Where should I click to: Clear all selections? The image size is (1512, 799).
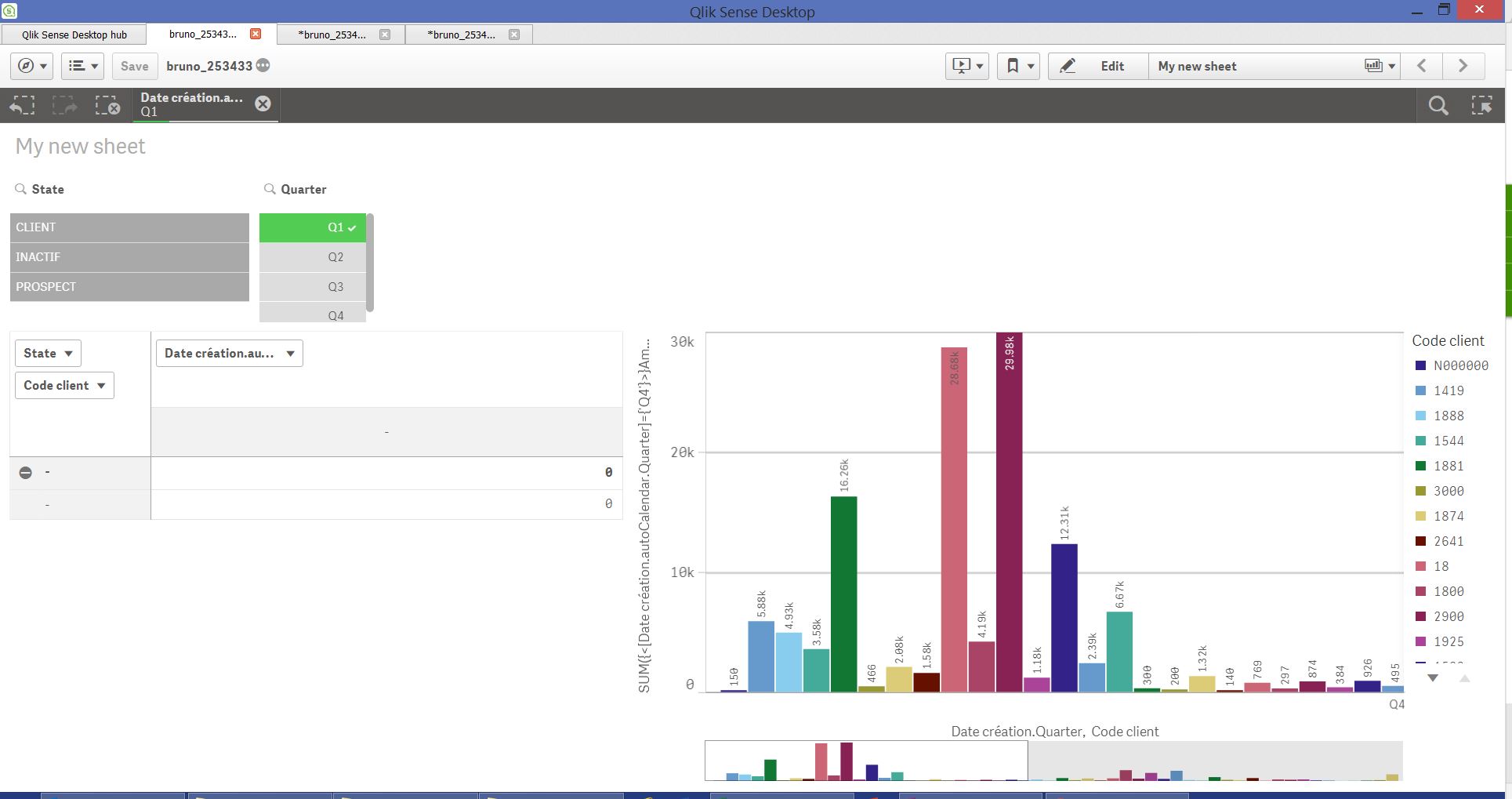pos(107,105)
